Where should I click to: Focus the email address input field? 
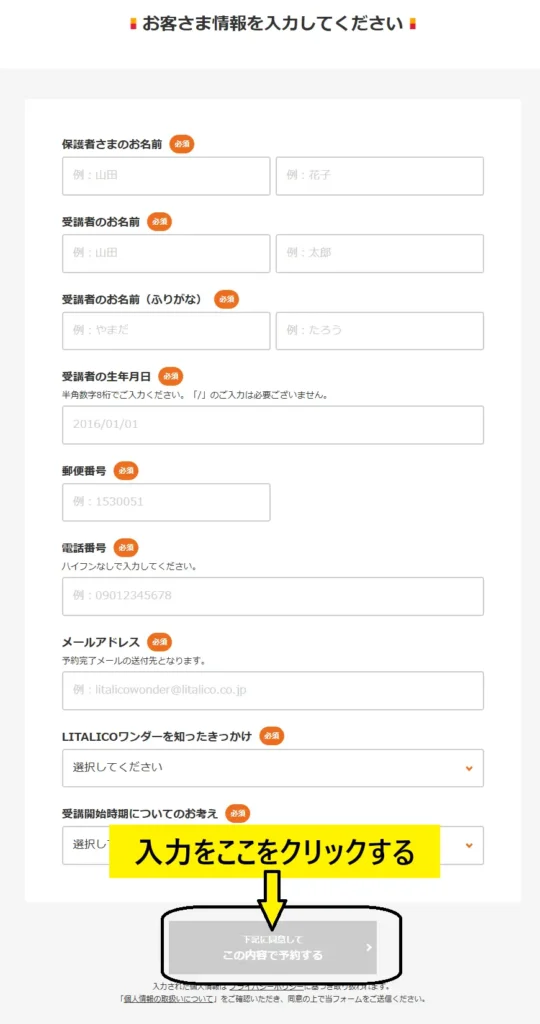tap(273, 690)
